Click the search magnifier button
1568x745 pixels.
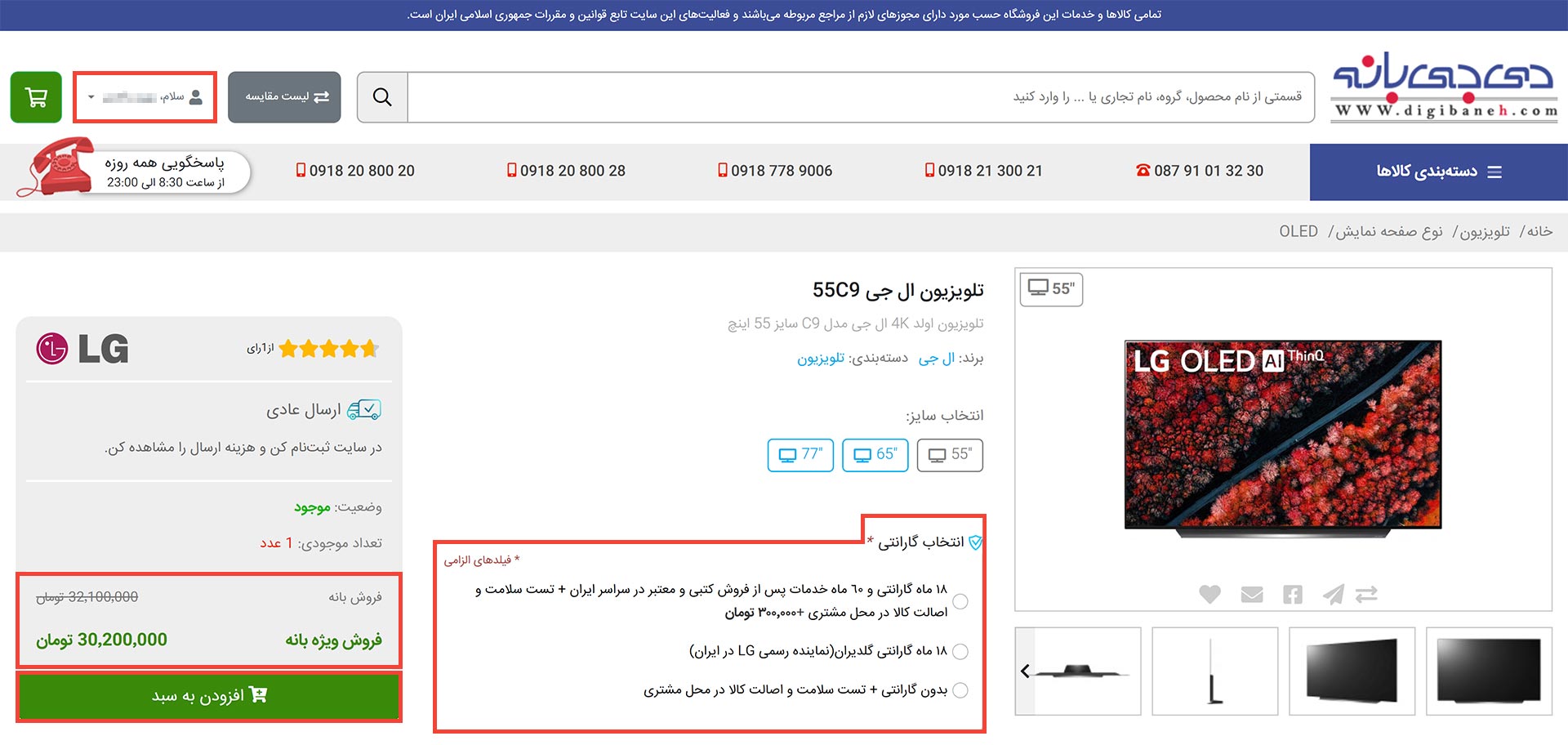click(x=382, y=97)
